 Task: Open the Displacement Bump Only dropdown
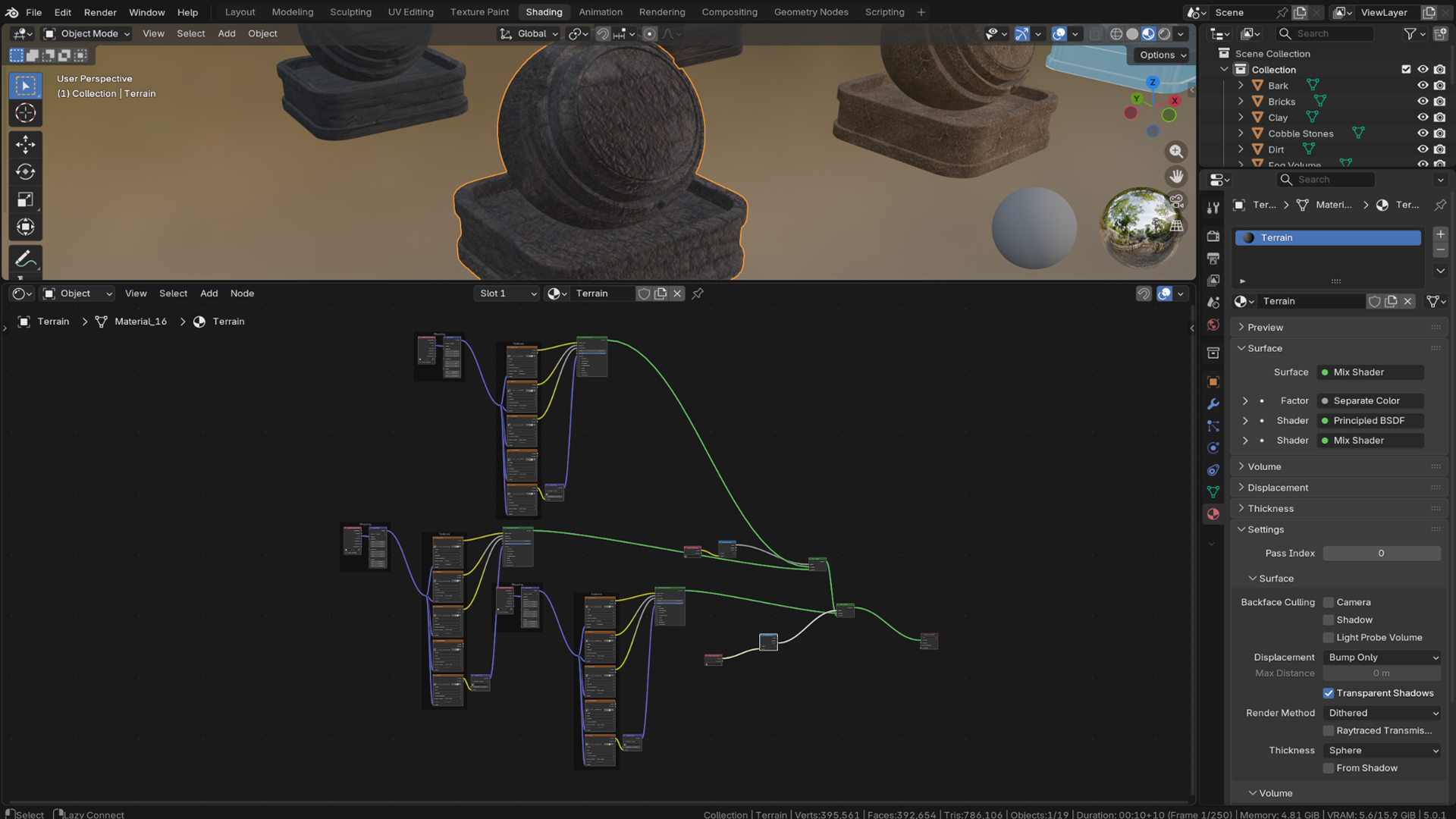point(1382,657)
